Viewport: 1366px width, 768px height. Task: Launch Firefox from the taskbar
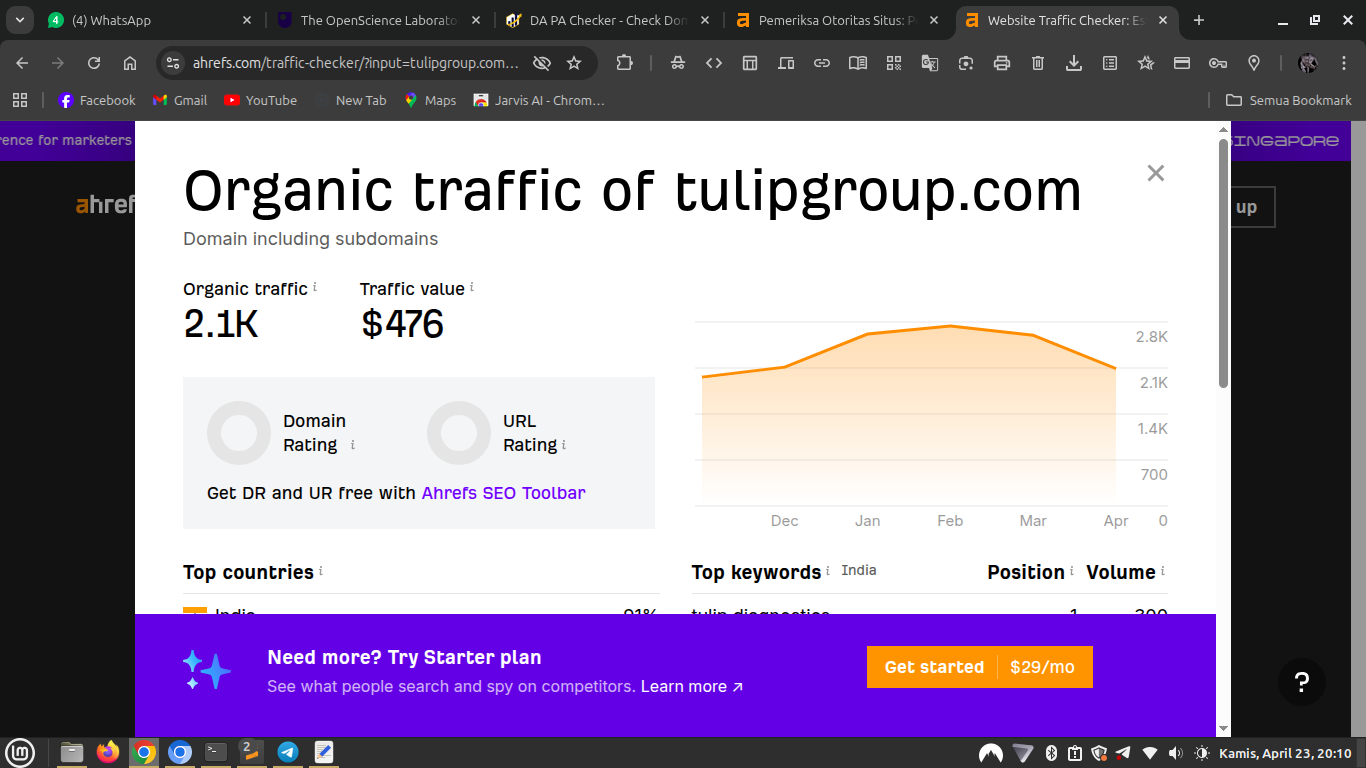pyautogui.click(x=108, y=752)
